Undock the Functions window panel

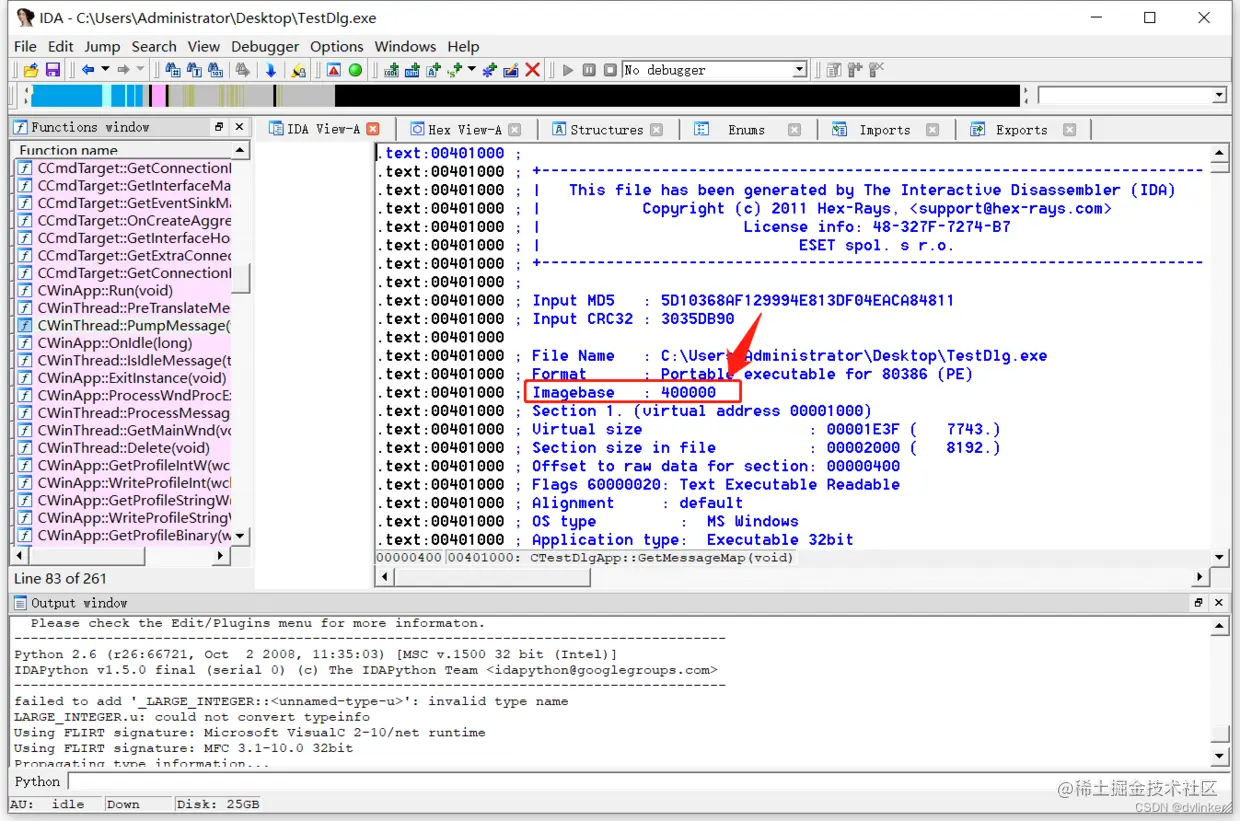219,127
